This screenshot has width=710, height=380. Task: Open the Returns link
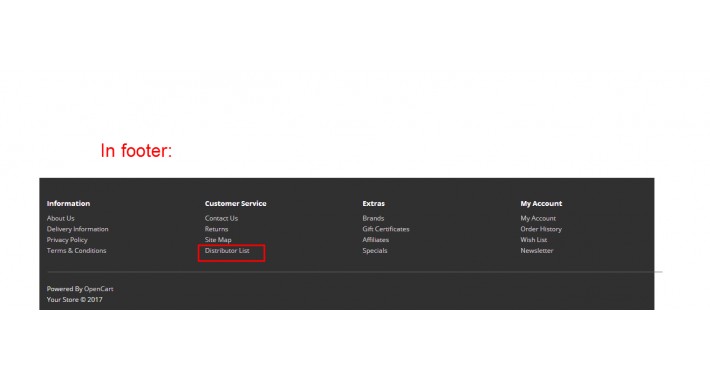click(x=216, y=229)
